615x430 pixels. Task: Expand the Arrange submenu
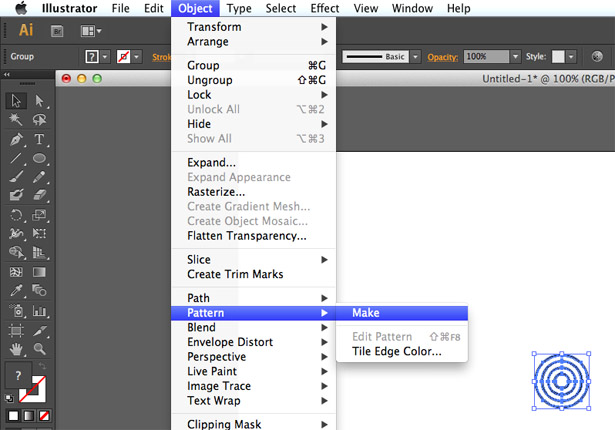(253, 42)
